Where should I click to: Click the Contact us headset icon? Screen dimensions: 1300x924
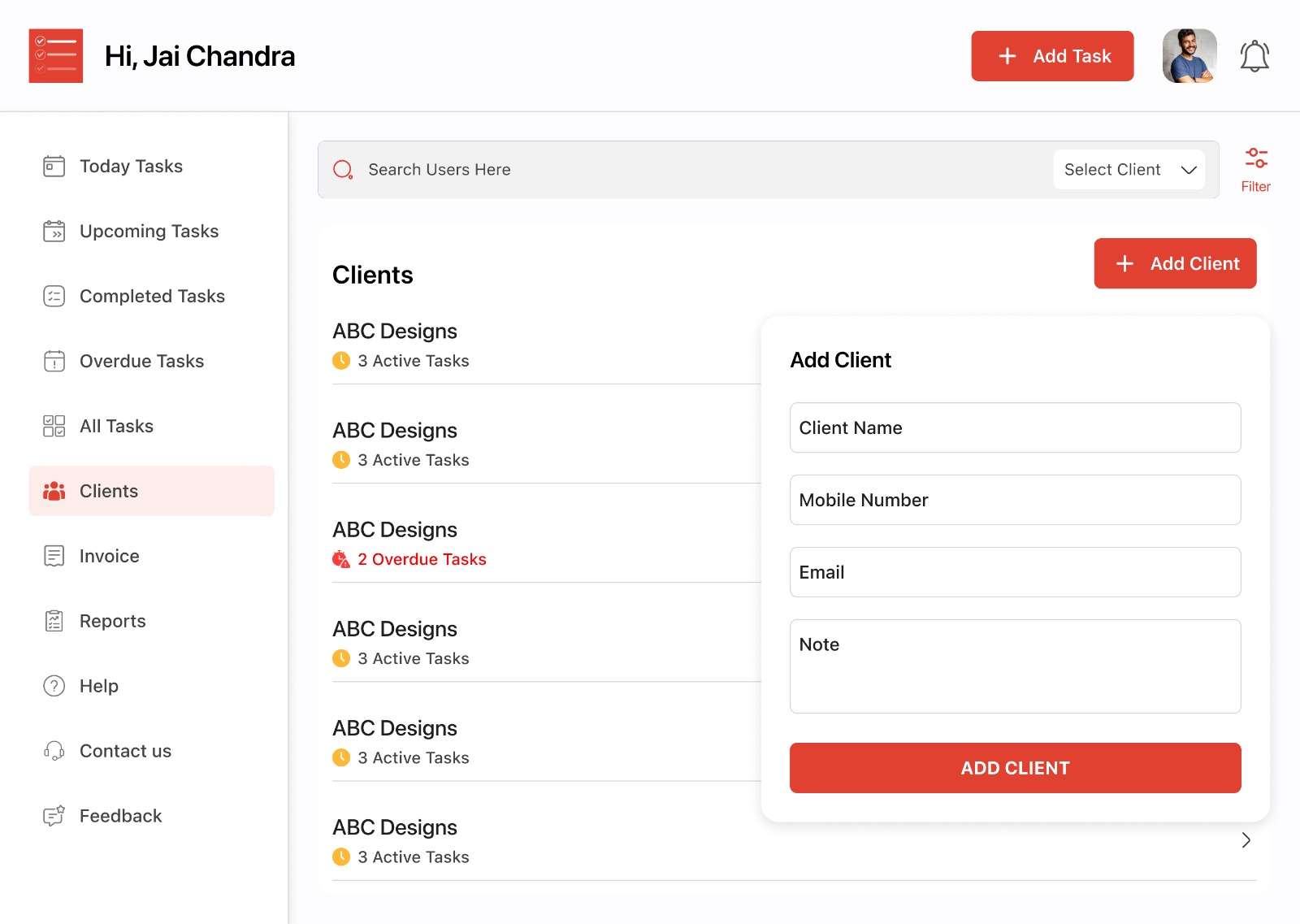point(53,751)
